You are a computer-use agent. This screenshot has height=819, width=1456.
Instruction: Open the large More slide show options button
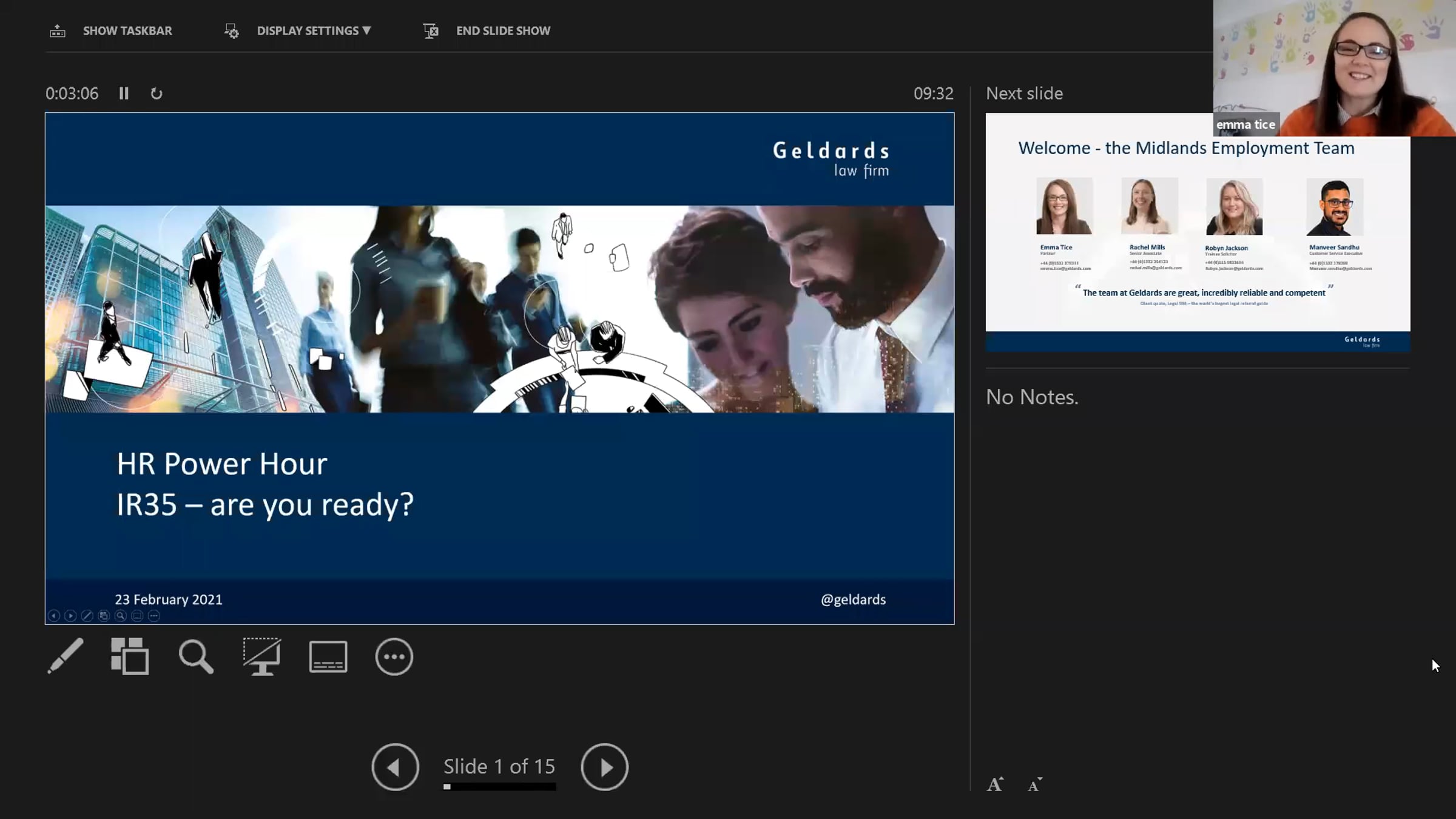[394, 656]
